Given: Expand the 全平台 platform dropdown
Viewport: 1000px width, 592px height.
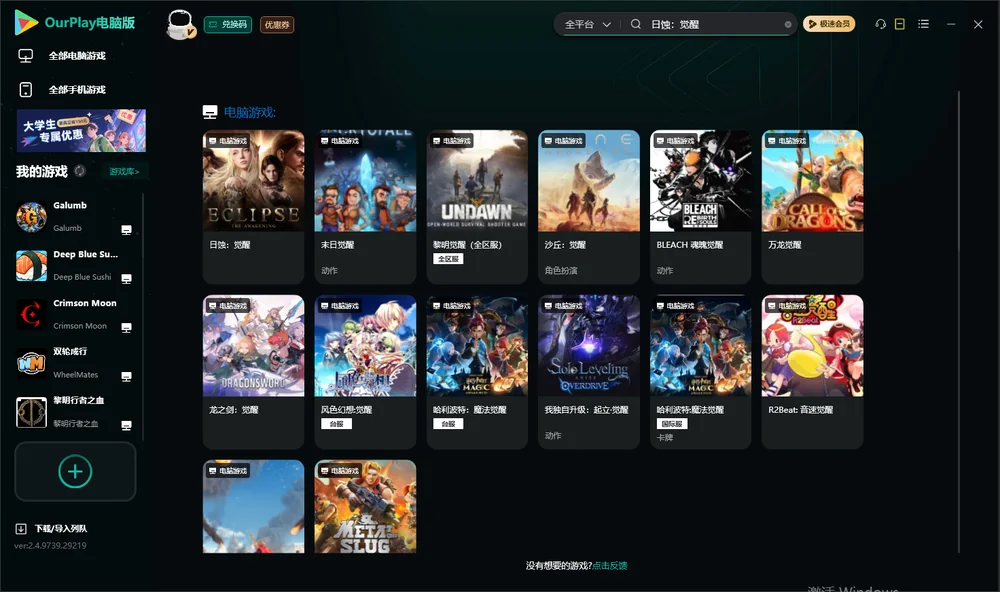Looking at the screenshot, I should [587, 24].
